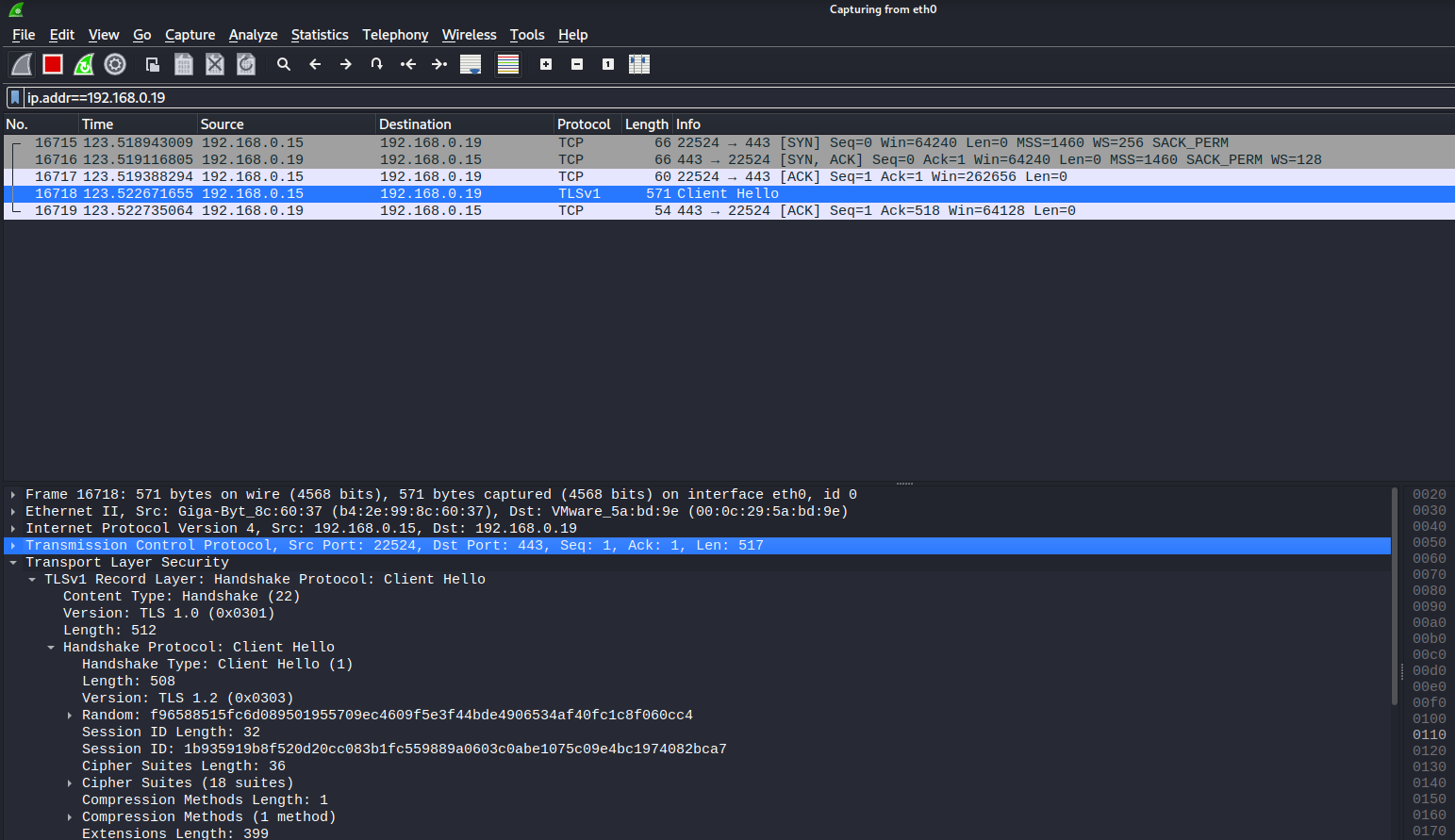1455x840 pixels.
Task: Click the packet details vertical scrollbar
Action: [1396, 596]
